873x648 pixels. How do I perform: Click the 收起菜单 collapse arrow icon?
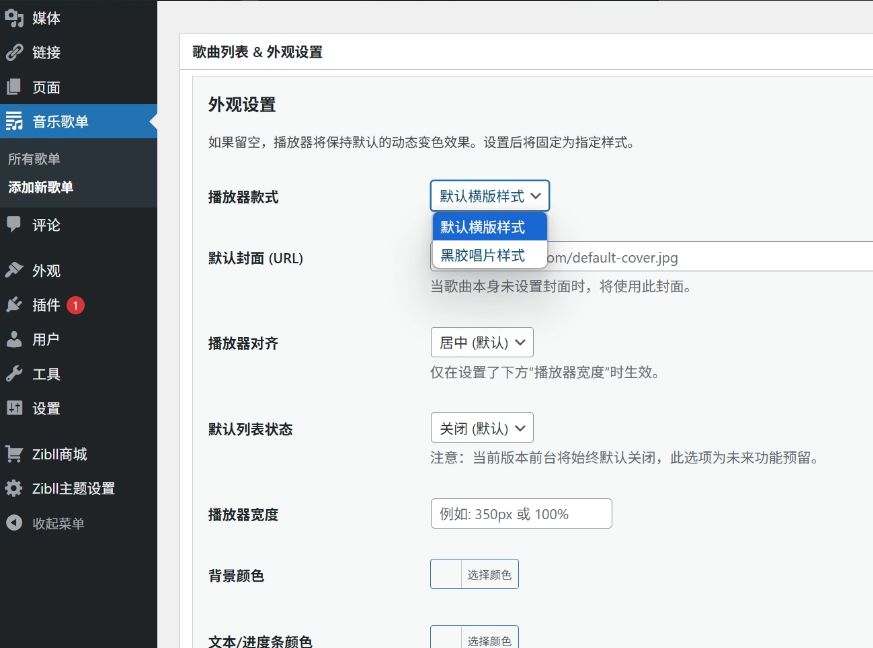(14, 523)
